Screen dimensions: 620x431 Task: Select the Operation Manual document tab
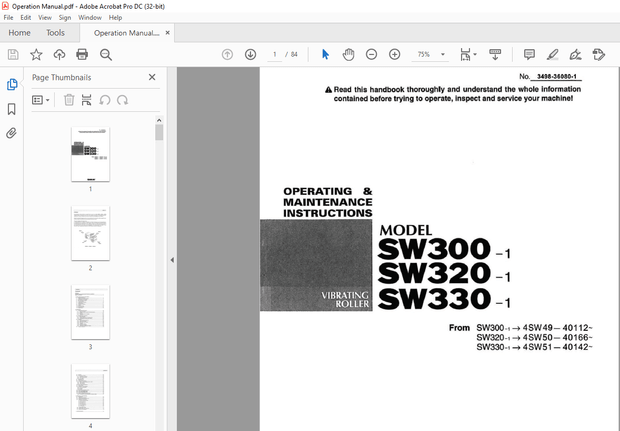coord(127,33)
